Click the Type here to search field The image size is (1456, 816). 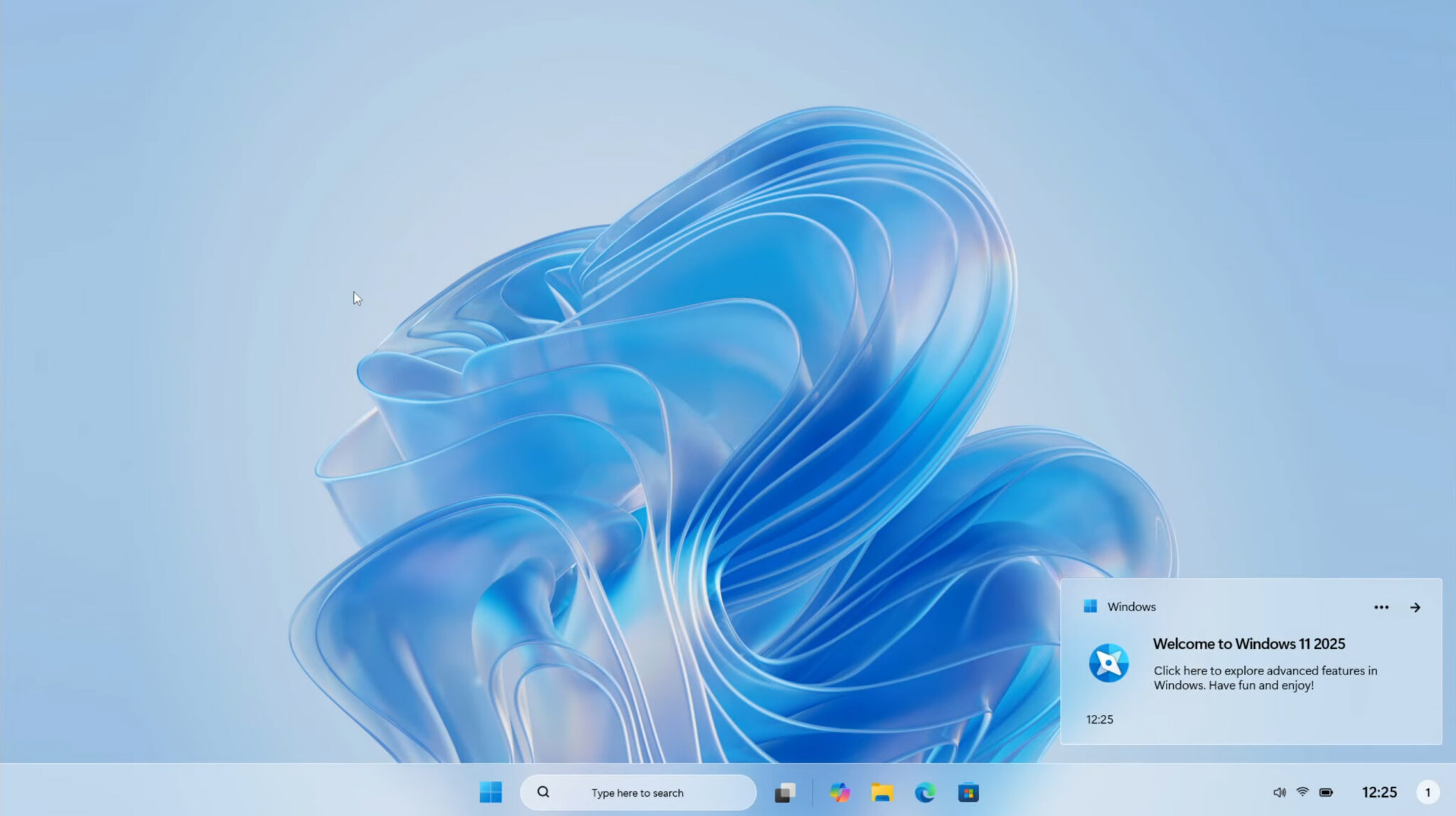click(x=636, y=792)
